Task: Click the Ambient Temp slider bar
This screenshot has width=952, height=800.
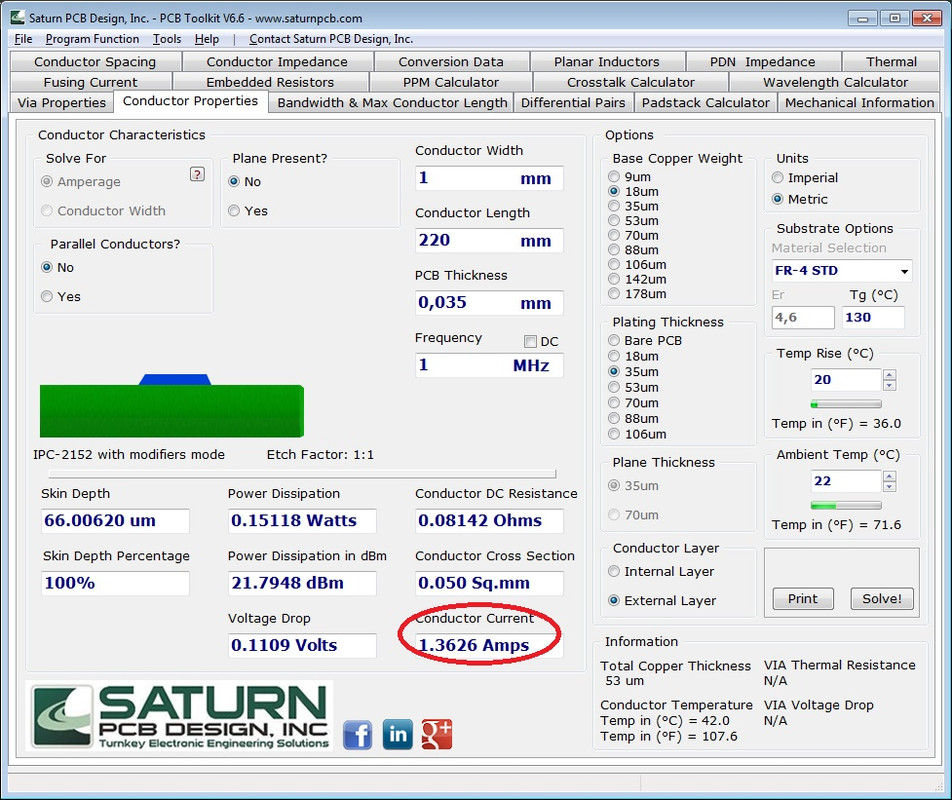Action: coord(846,506)
